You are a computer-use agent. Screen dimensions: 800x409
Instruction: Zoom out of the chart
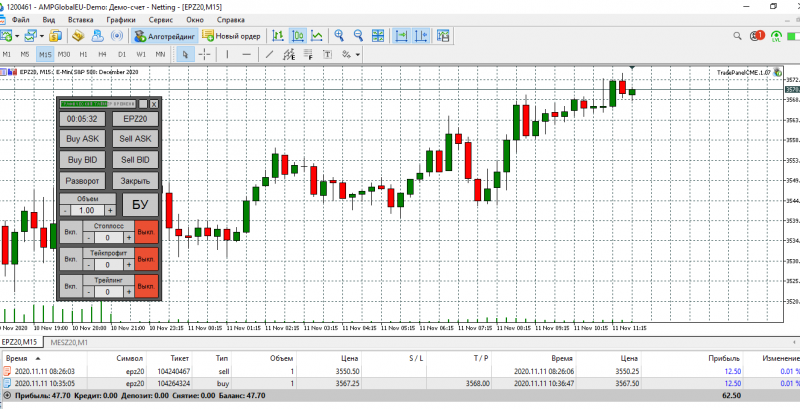click(358, 36)
